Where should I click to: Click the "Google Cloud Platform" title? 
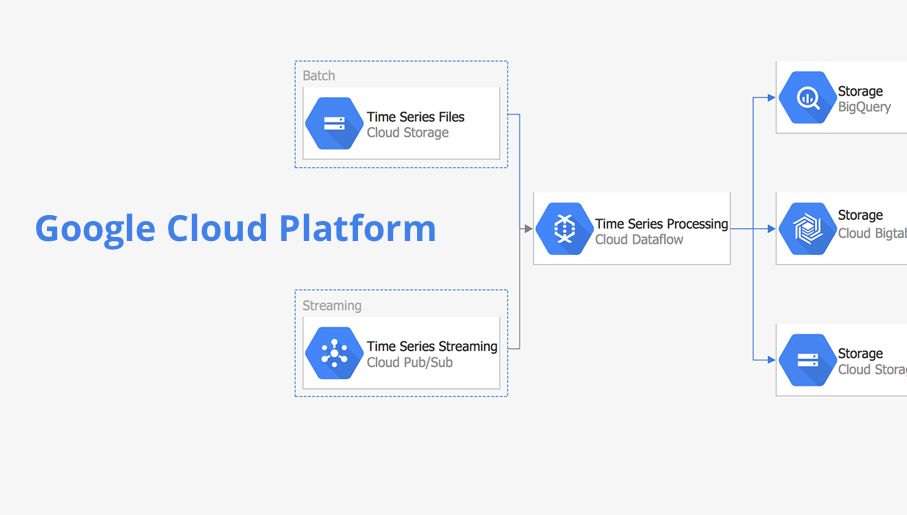(235, 229)
